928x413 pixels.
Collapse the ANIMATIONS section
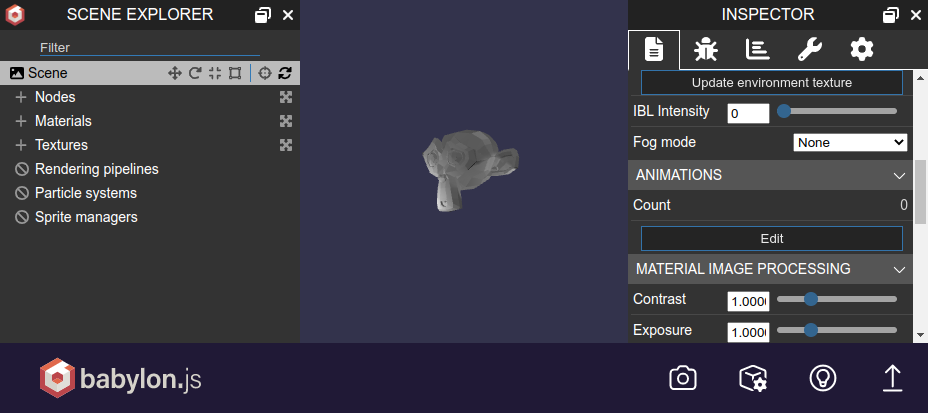pyautogui.click(x=771, y=175)
